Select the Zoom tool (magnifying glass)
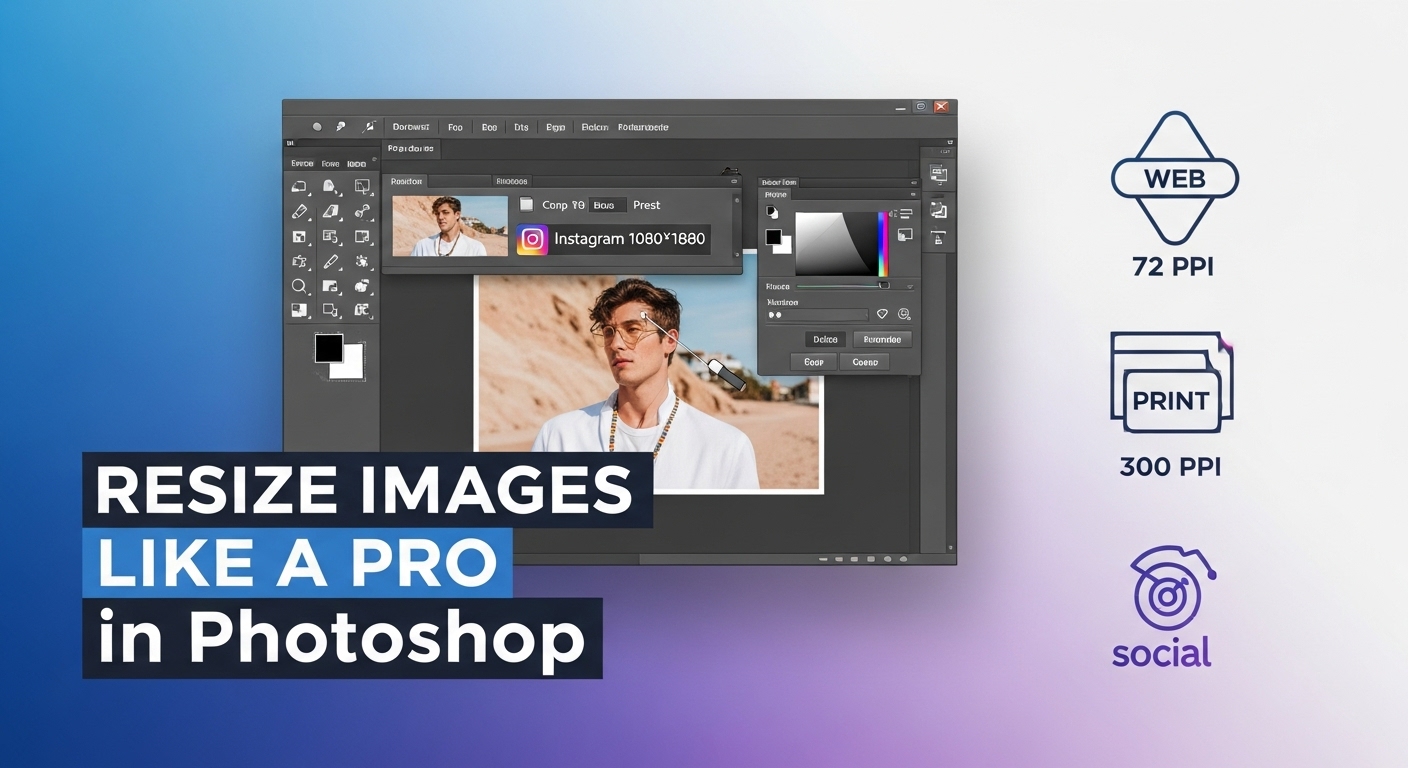Viewport: 1408px width, 768px height. click(302, 286)
